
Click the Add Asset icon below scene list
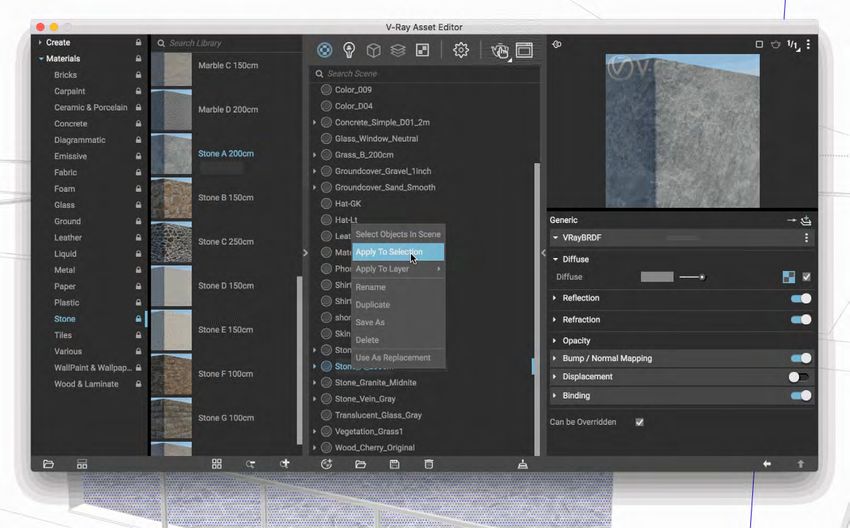pos(326,464)
